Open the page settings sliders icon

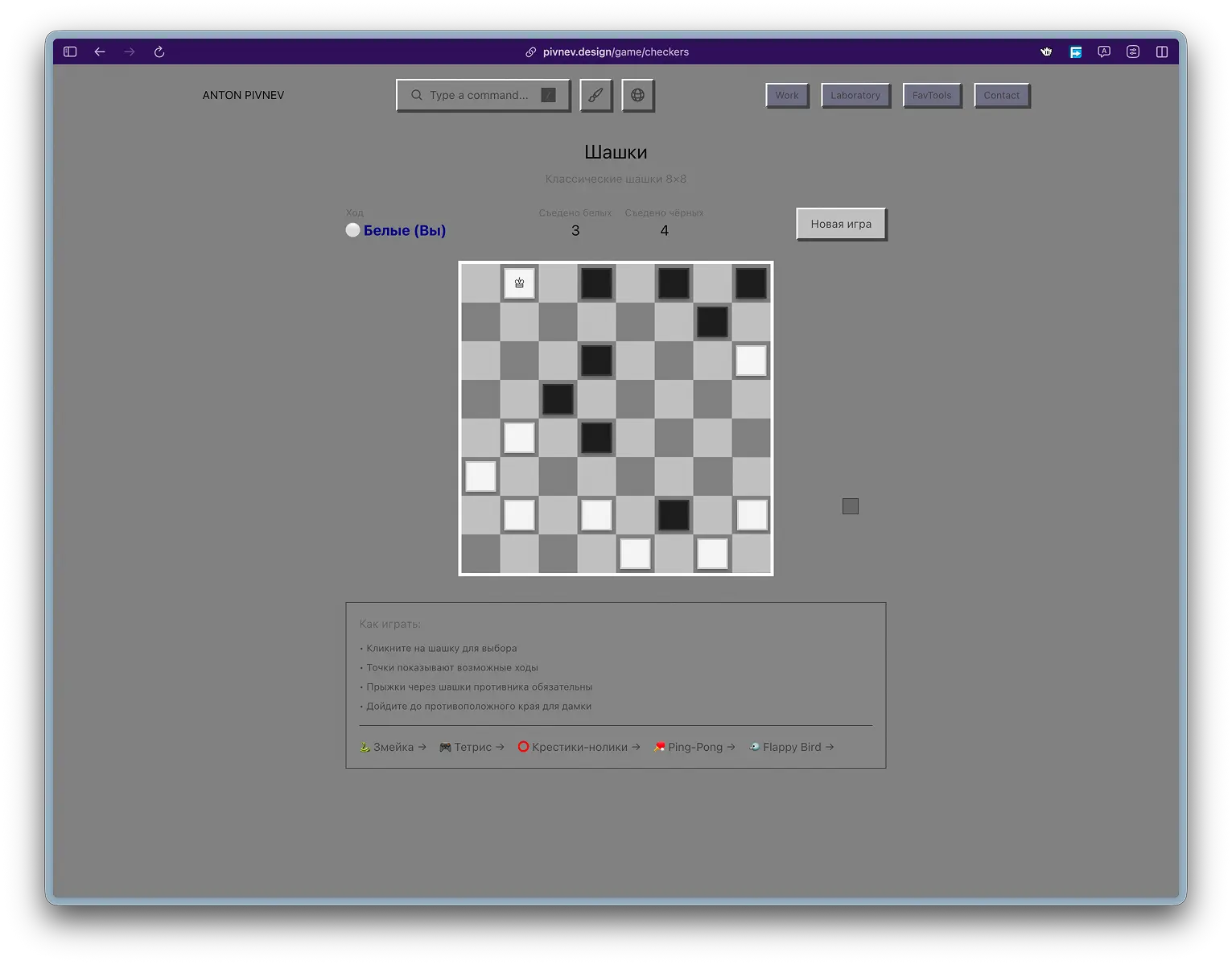pyautogui.click(x=1133, y=52)
